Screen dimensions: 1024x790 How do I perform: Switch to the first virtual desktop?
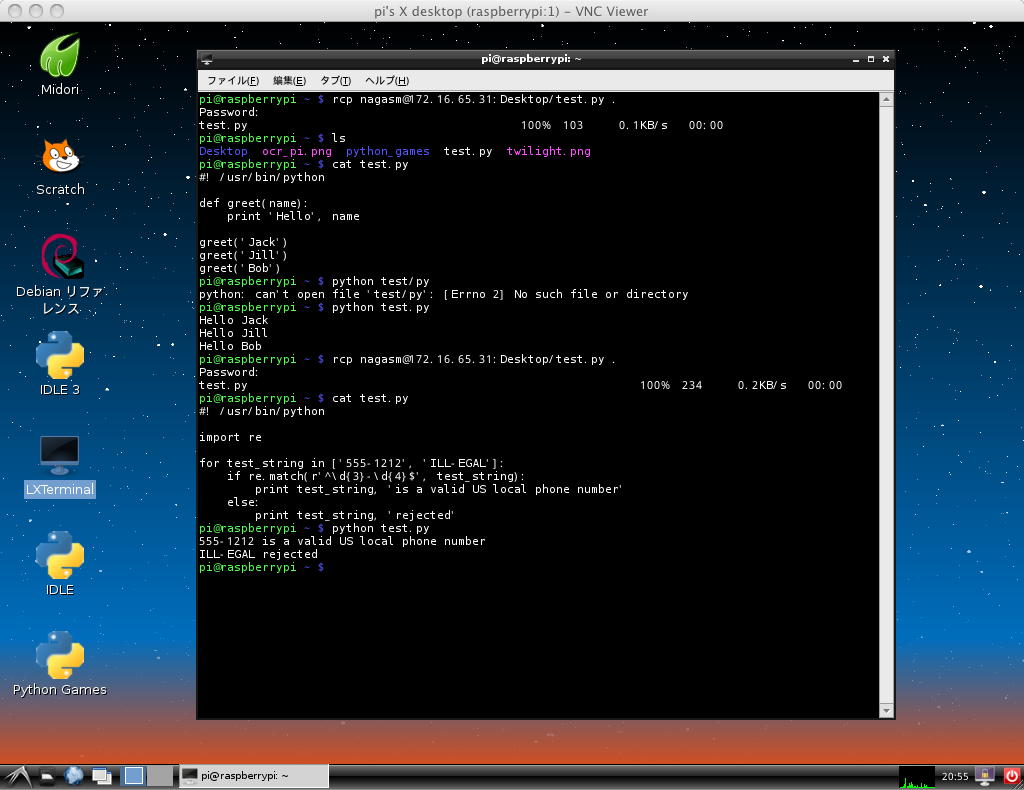click(x=134, y=776)
